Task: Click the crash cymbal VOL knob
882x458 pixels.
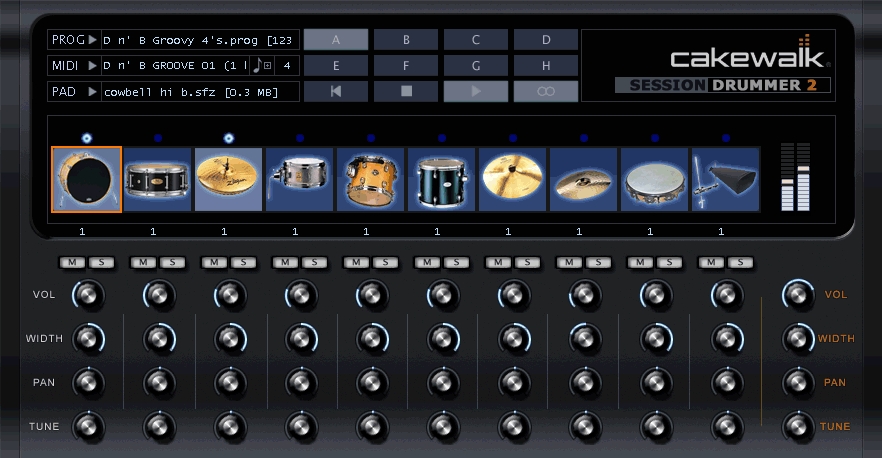Action: pyautogui.click(x=514, y=295)
